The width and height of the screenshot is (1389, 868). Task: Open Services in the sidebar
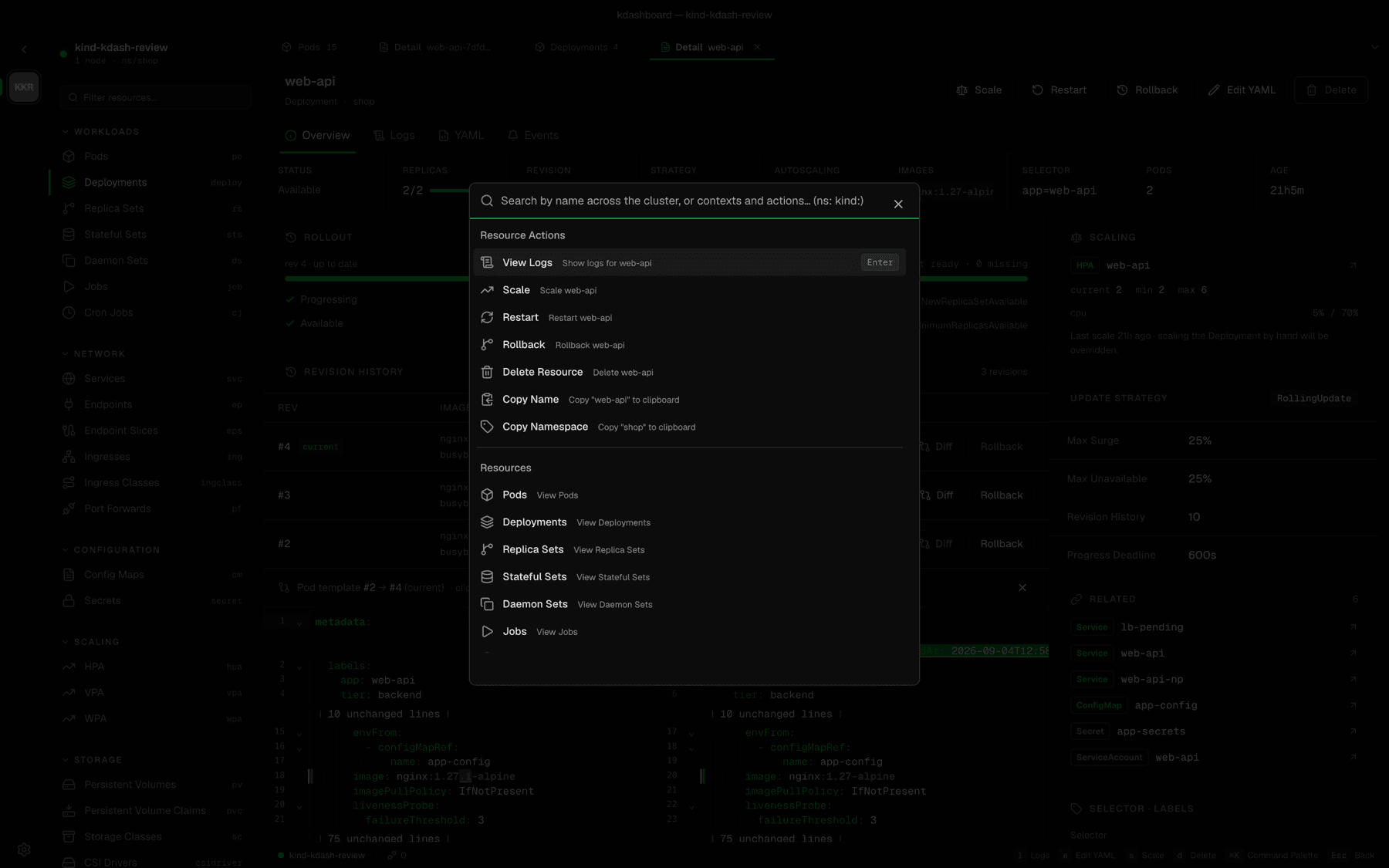point(153,378)
